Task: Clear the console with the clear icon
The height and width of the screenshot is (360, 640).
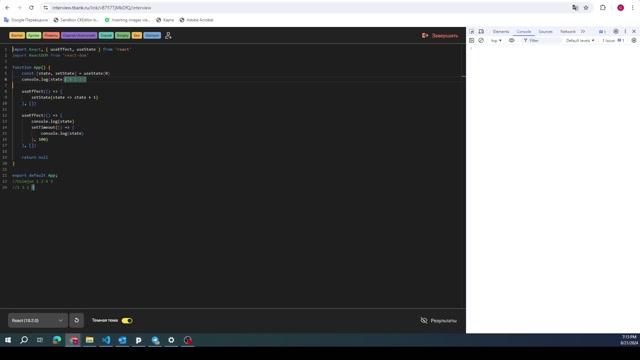Action: (481, 40)
